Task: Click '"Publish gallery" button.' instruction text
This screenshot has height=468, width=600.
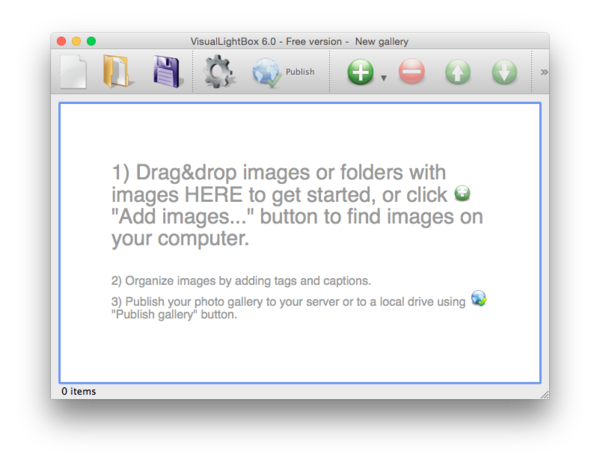Action: [174, 315]
